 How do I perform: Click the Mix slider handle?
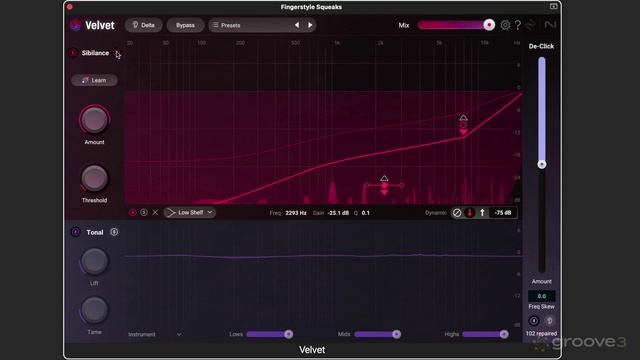(x=489, y=25)
